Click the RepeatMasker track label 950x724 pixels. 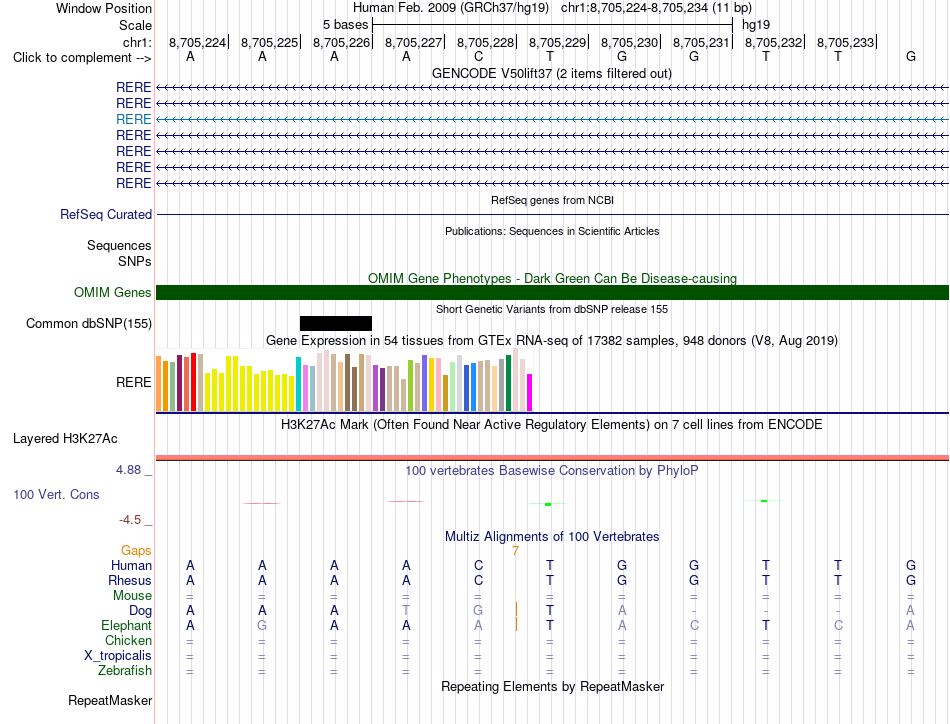coord(110,700)
